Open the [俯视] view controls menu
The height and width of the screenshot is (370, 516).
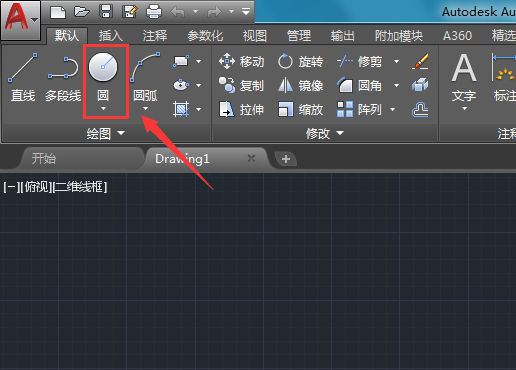36,187
